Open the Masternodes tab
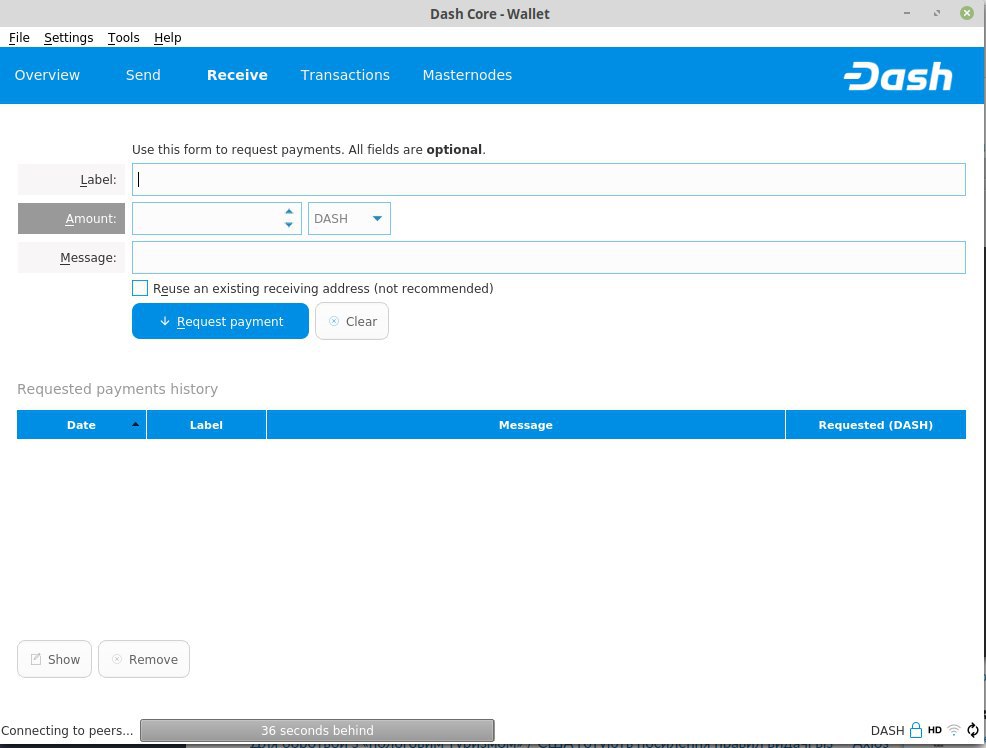Image resolution: width=986 pixels, height=748 pixels. pyautogui.click(x=467, y=75)
